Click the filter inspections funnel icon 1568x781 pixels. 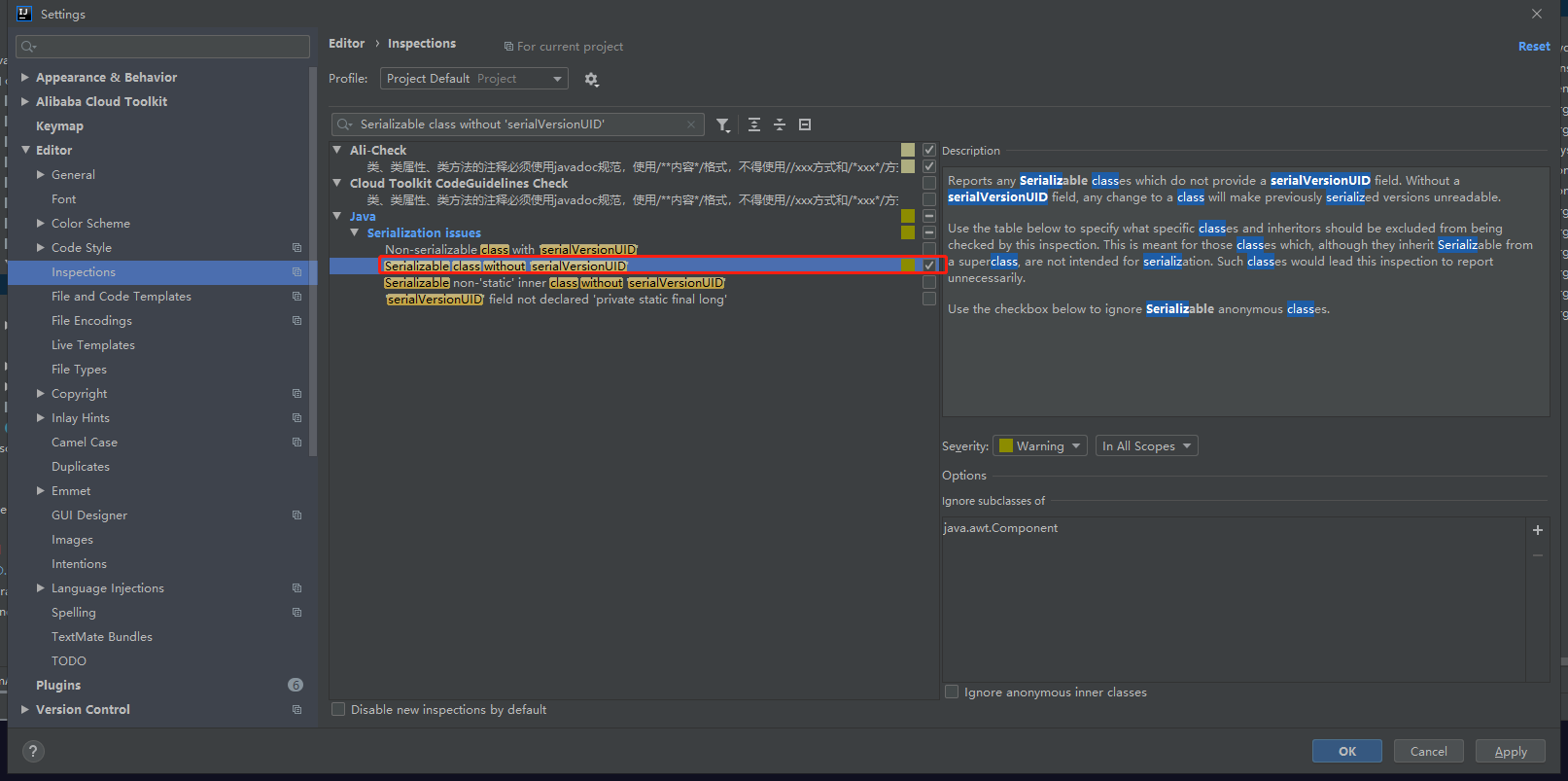coord(723,124)
